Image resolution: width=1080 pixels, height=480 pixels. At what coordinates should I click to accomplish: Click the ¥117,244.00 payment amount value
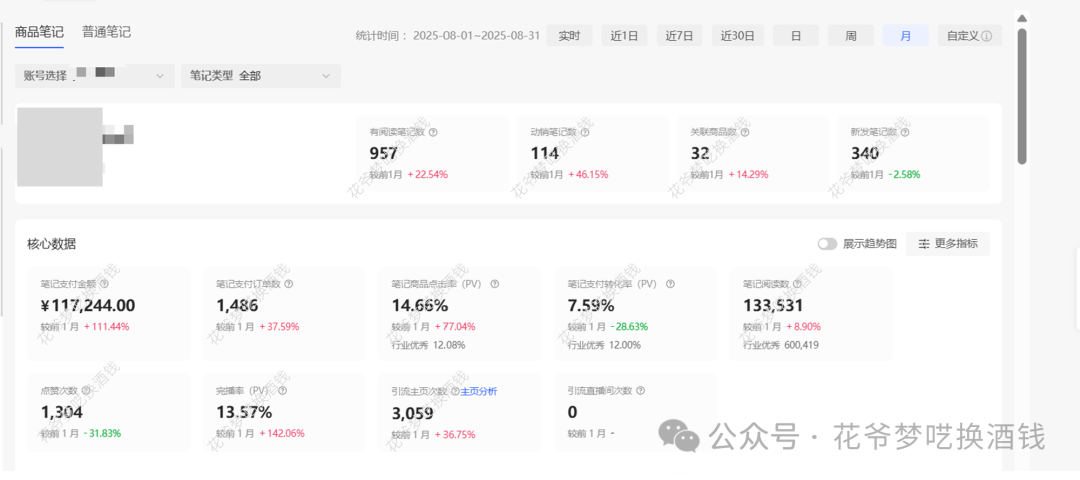[87, 306]
